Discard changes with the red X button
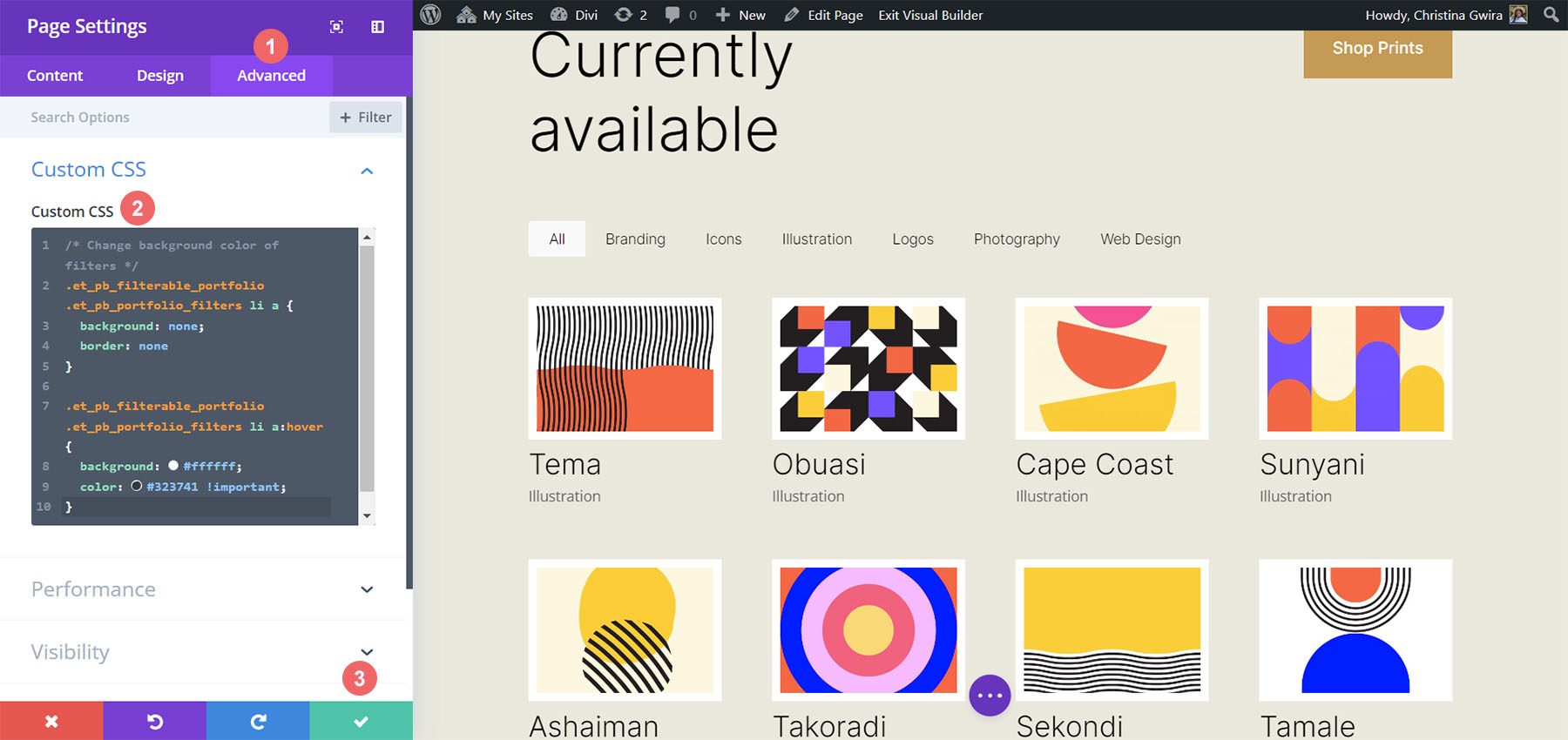 coord(51,721)
